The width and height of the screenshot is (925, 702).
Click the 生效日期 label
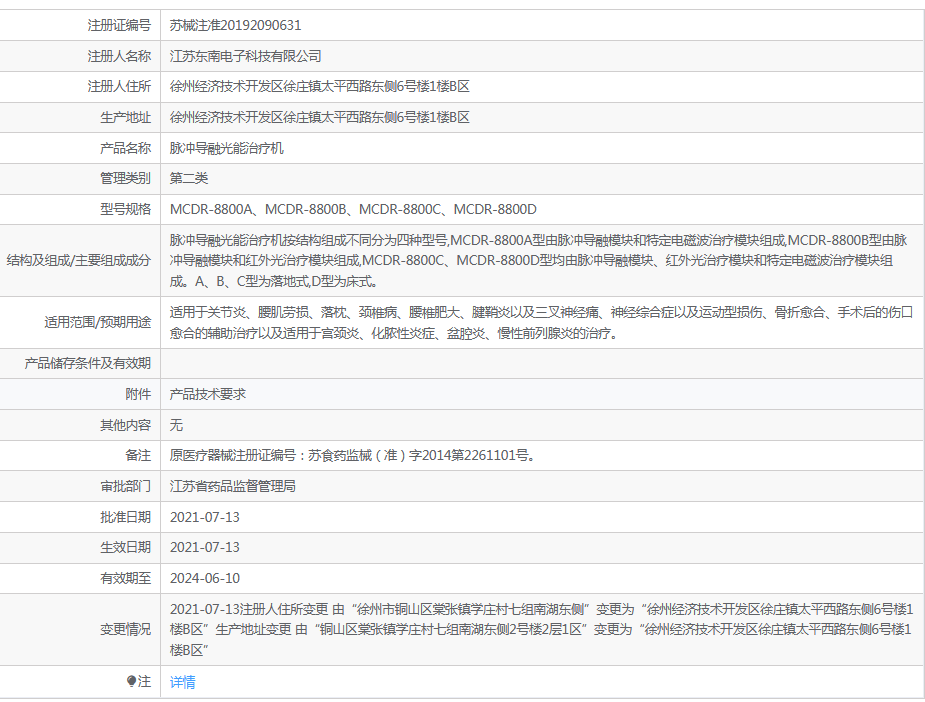(126, 547)
